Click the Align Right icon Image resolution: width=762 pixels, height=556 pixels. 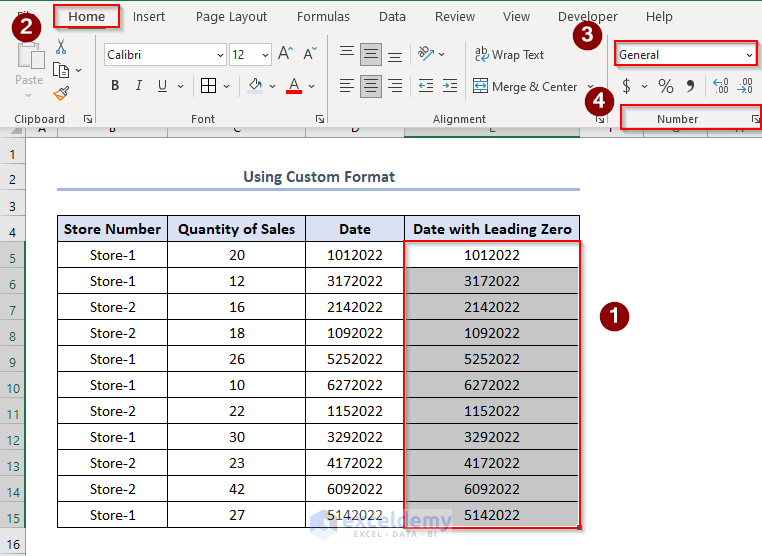coord(395,86)
